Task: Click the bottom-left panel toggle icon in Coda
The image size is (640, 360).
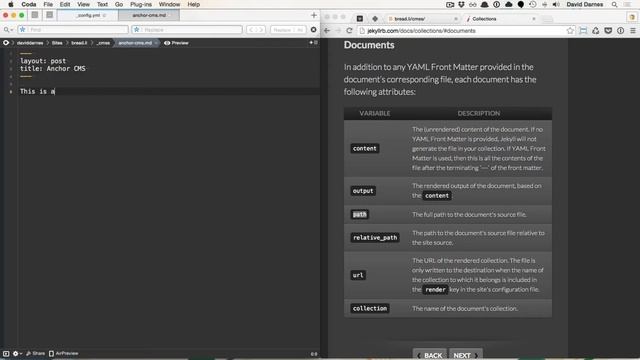Action: tap(6, 353)
